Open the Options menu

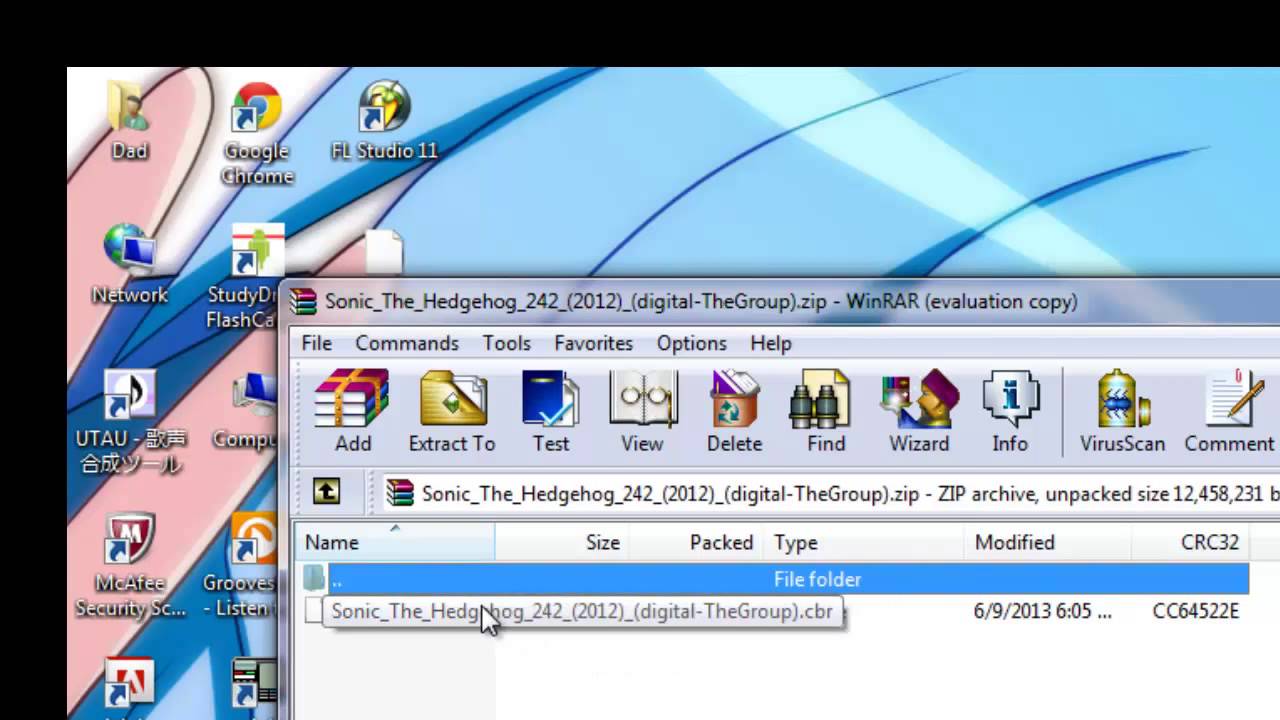pyautogui.click(x=692, y=343)
